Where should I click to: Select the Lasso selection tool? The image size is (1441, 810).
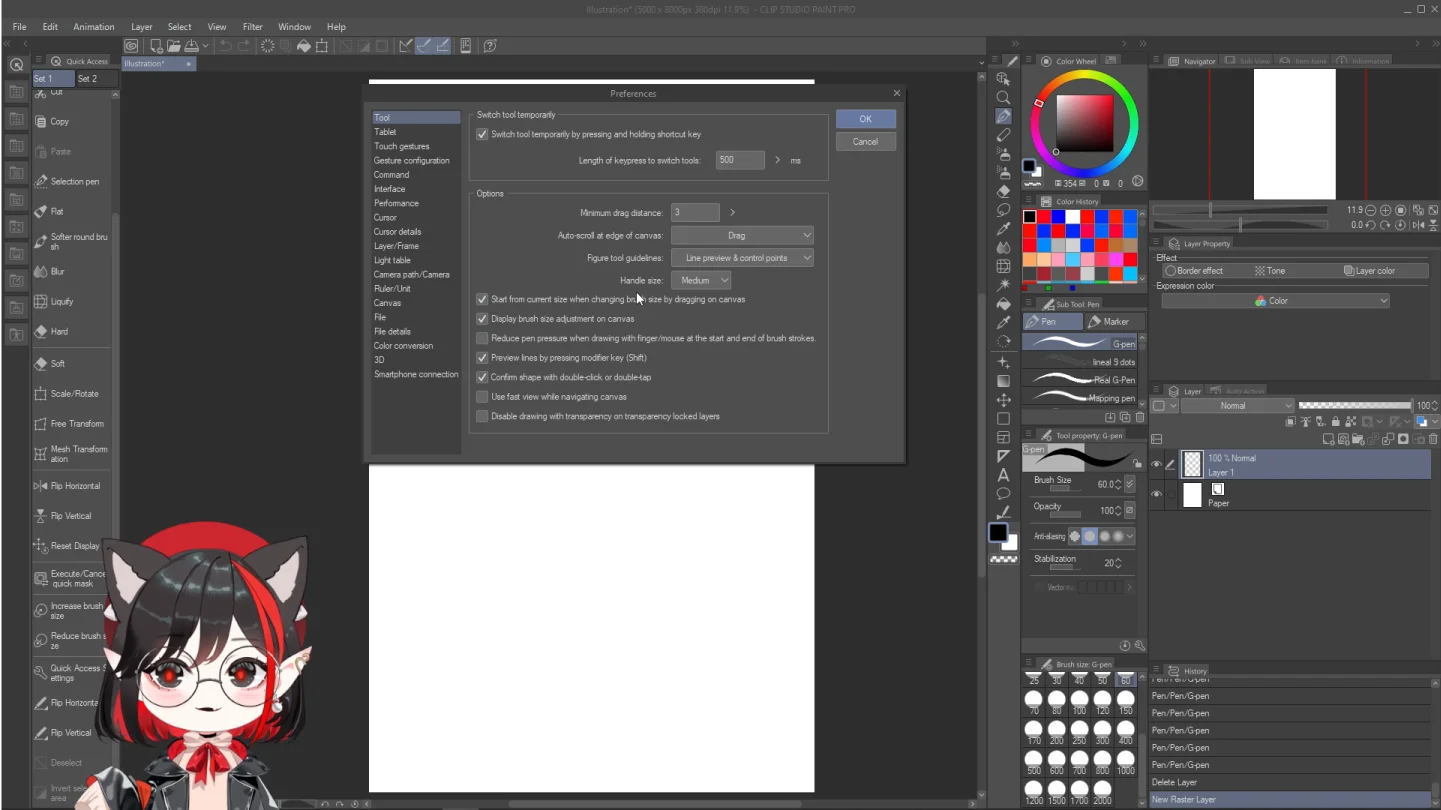pos(1003,210)
